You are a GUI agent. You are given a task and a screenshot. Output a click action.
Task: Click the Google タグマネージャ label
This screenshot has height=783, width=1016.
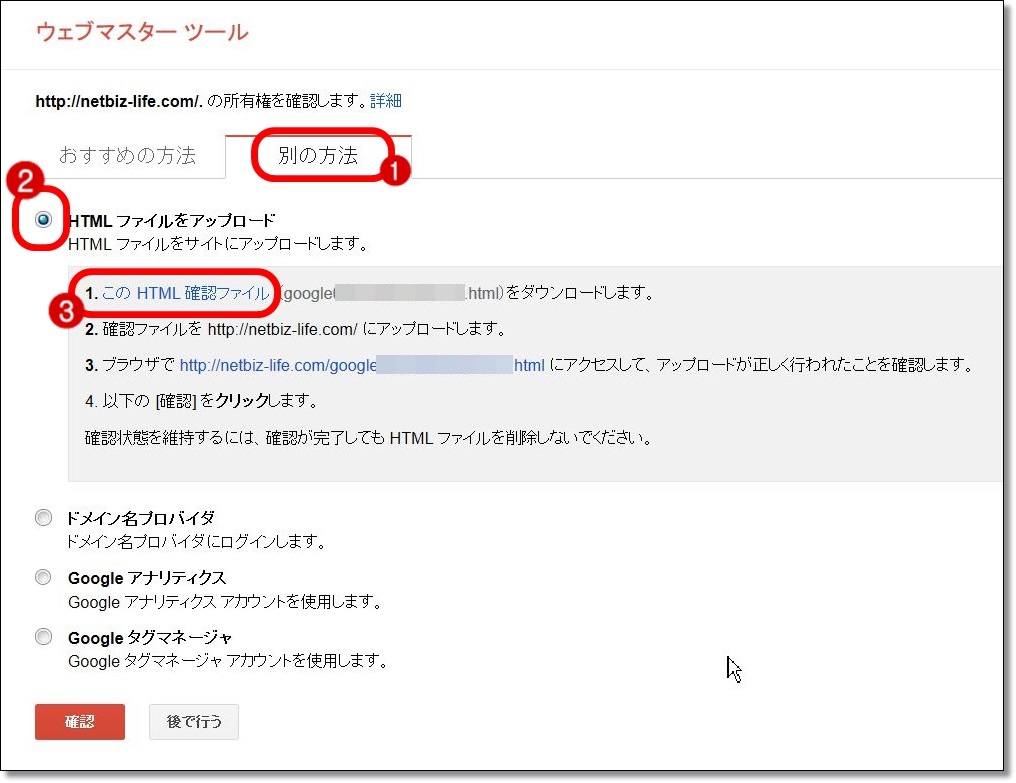click(150, 638)
